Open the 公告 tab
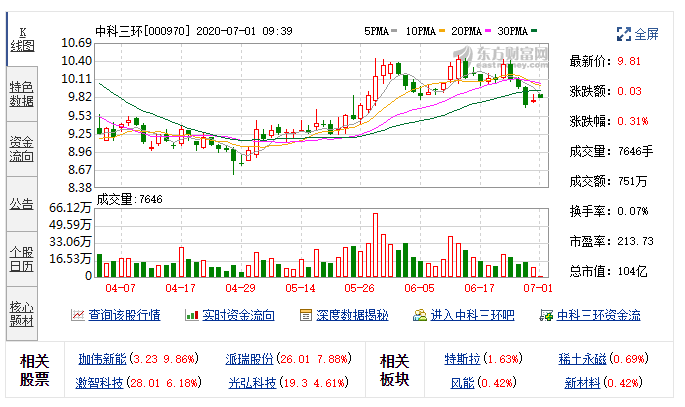 click(x=22, y=204)
